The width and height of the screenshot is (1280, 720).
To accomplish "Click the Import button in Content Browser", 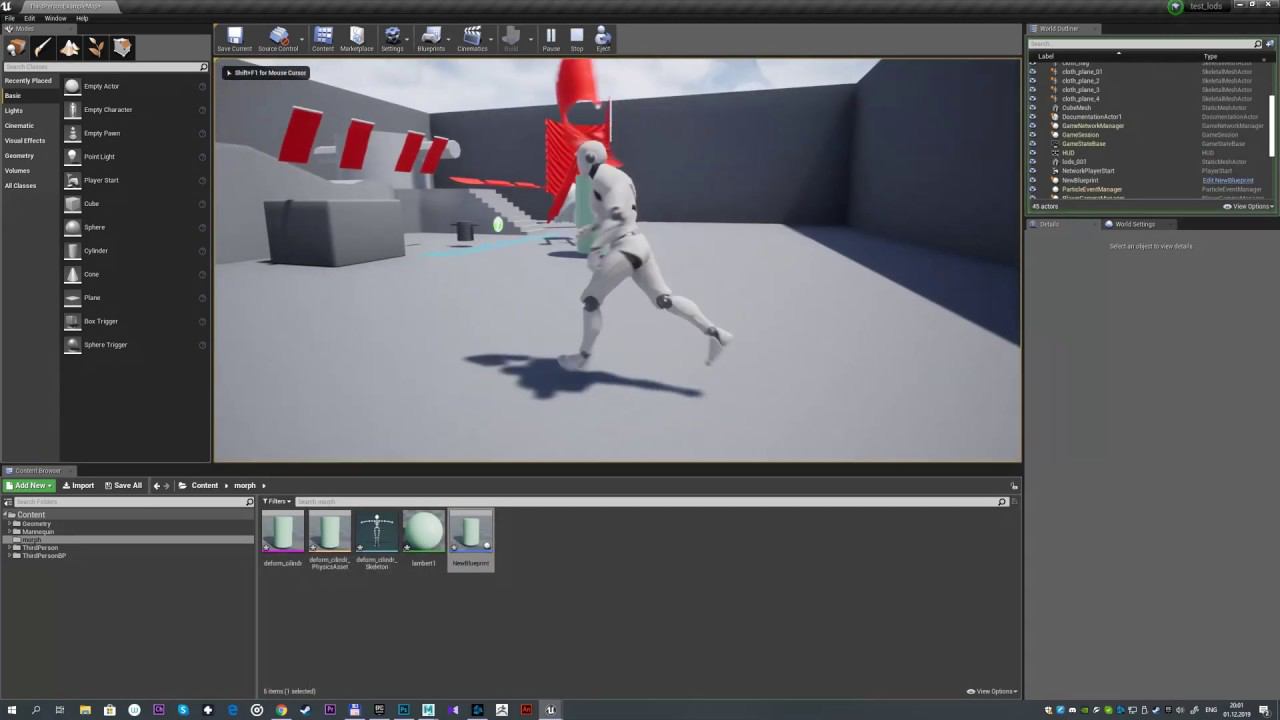I will click(x=79, y=486).
